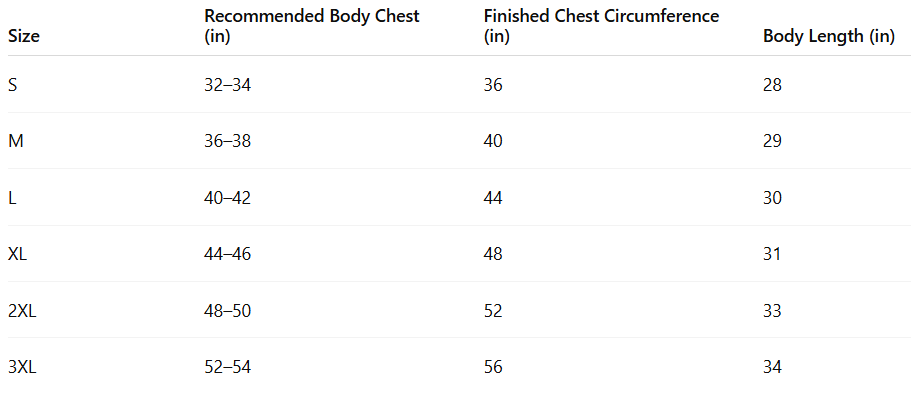The height and width of the screenshot is (405, 911).
Task: Select the Recommended Body Chest column header
Action: (311, 26)
